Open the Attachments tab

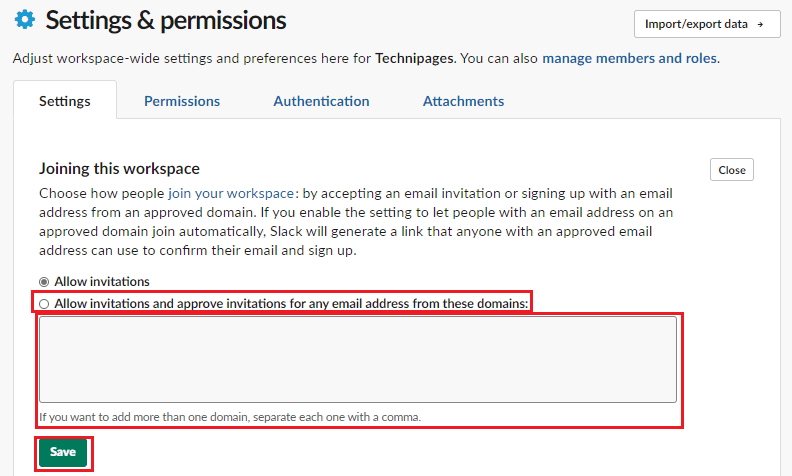point(463,101)
